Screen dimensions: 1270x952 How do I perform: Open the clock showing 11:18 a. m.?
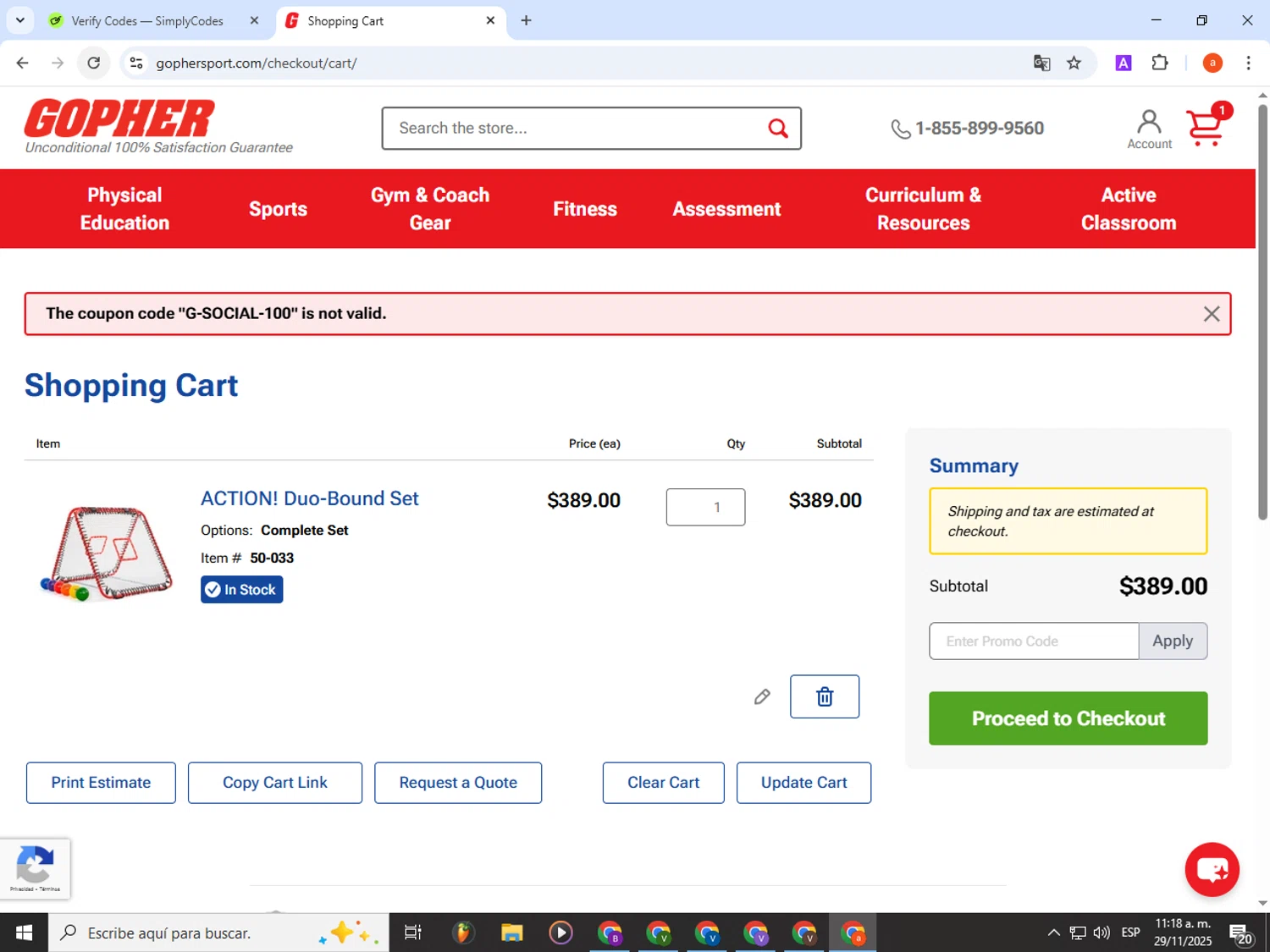point(1183,933)
